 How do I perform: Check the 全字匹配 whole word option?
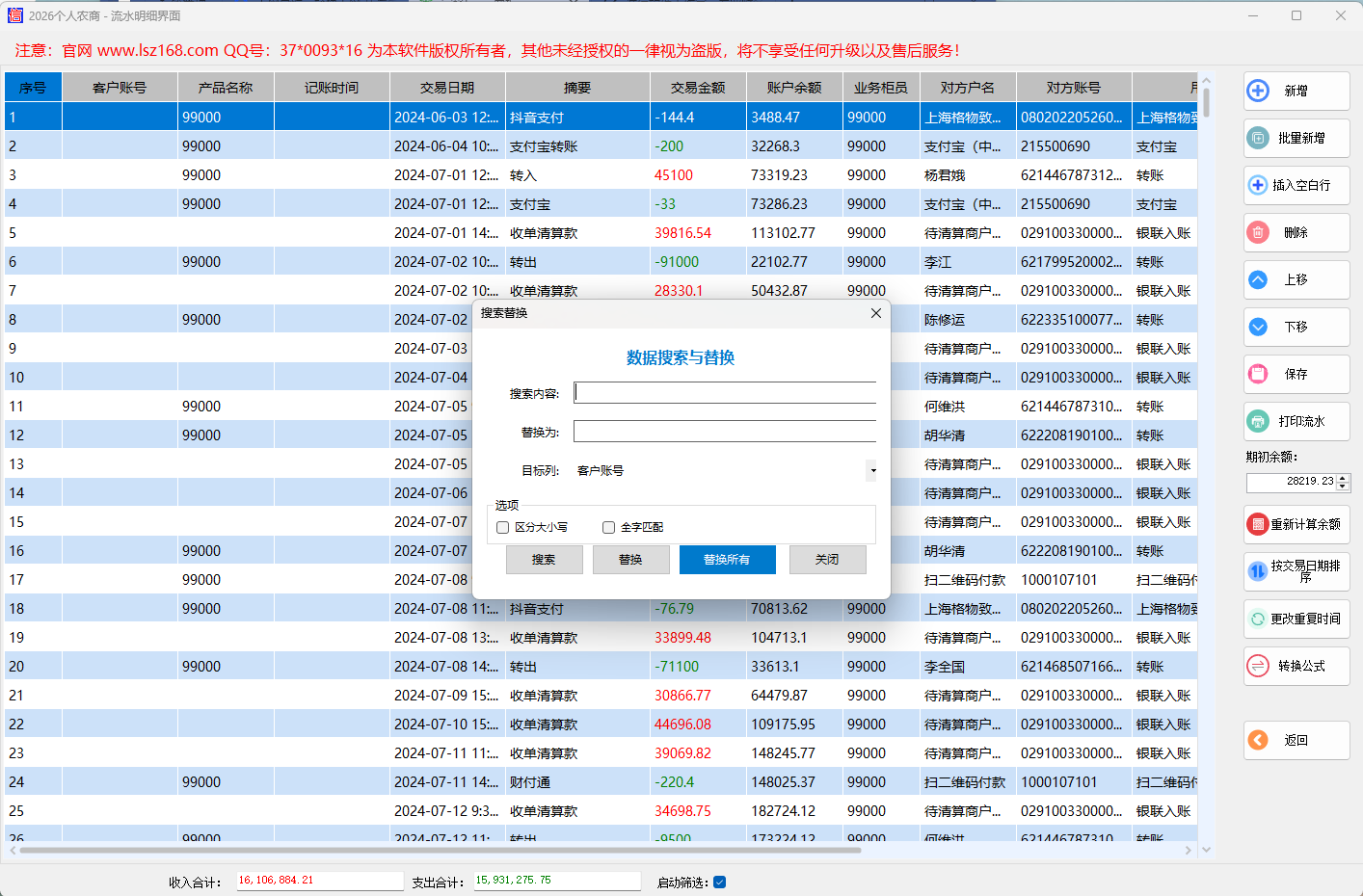(x=608, y=527)
